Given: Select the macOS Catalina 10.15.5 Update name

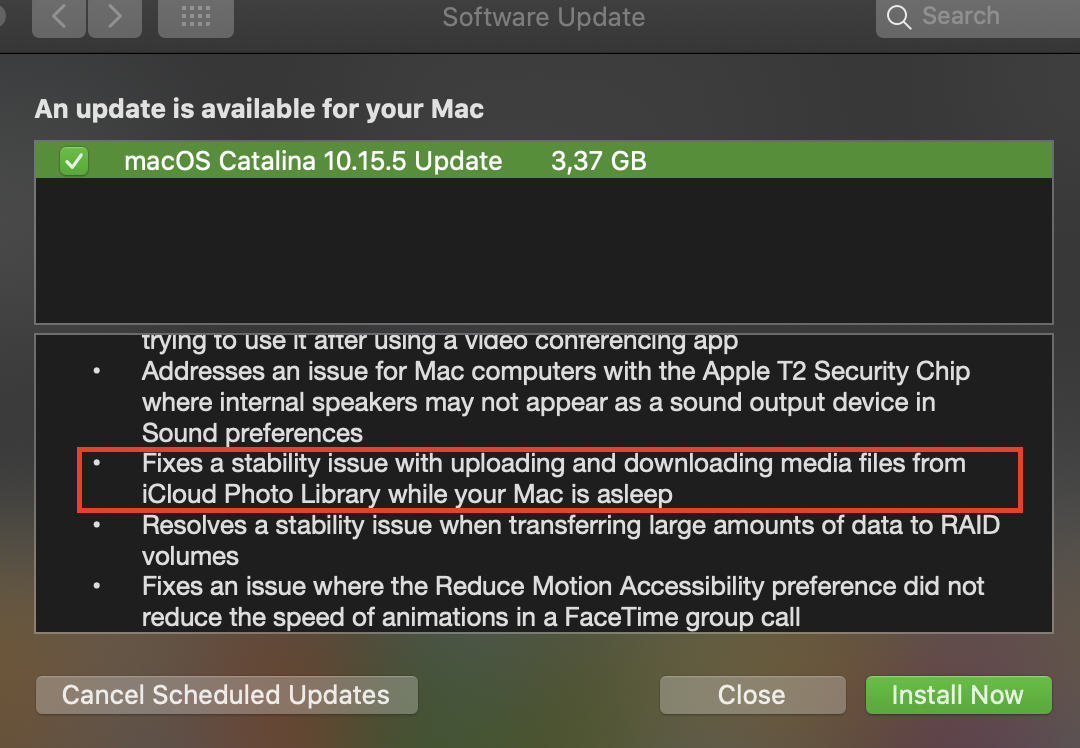Looking at the screenshot, I should tap(313, 160).
